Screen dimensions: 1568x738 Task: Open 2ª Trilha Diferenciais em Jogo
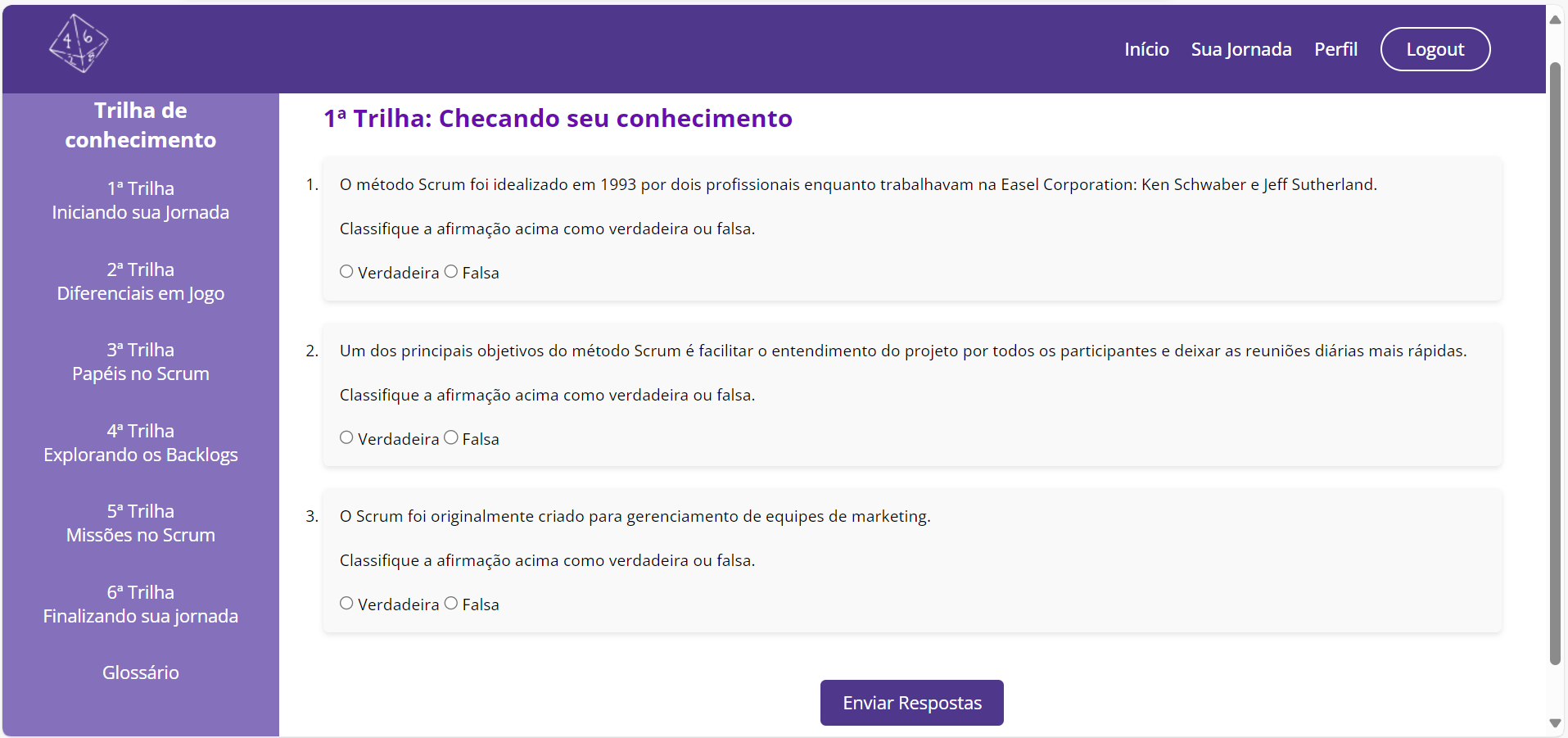coord(141,282)
